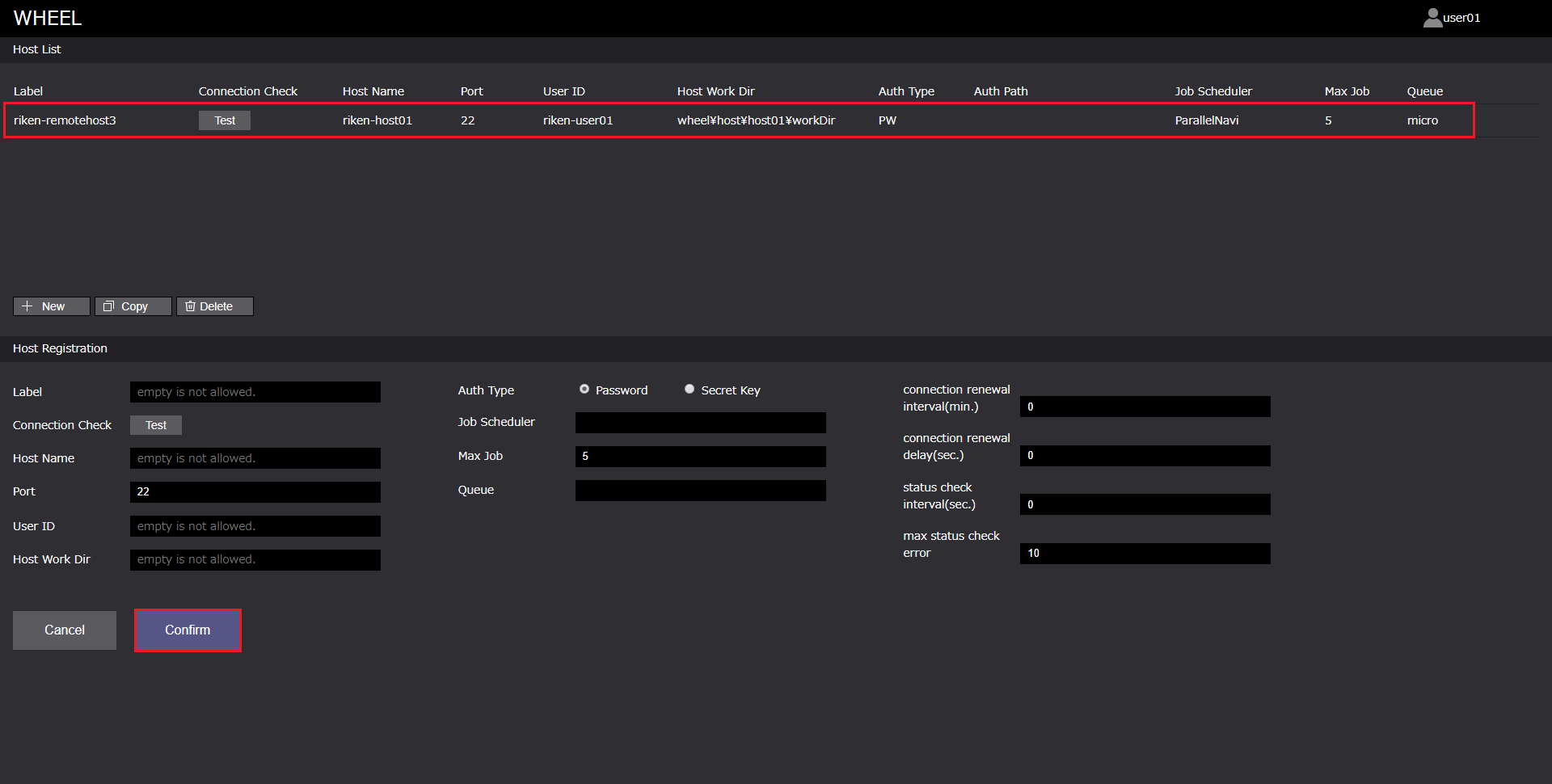Screen dimensions: 1552x784
Task: Select the Secret Key auth type radio
Action: [690, 390]
